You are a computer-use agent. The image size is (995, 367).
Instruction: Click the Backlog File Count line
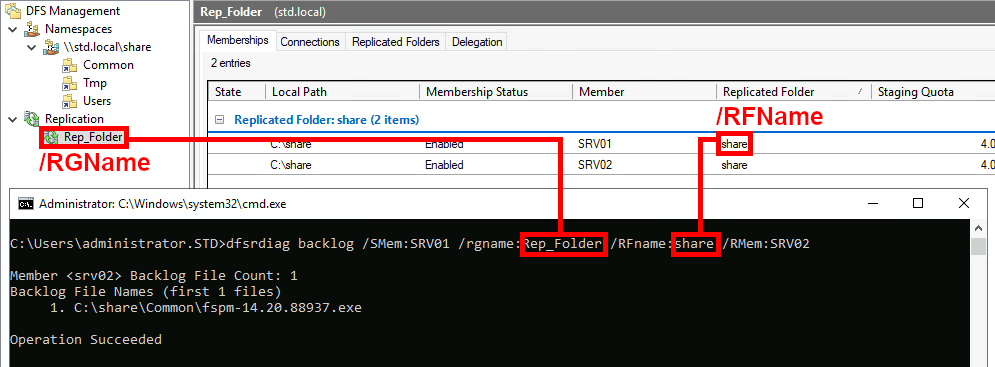point(154,276)
